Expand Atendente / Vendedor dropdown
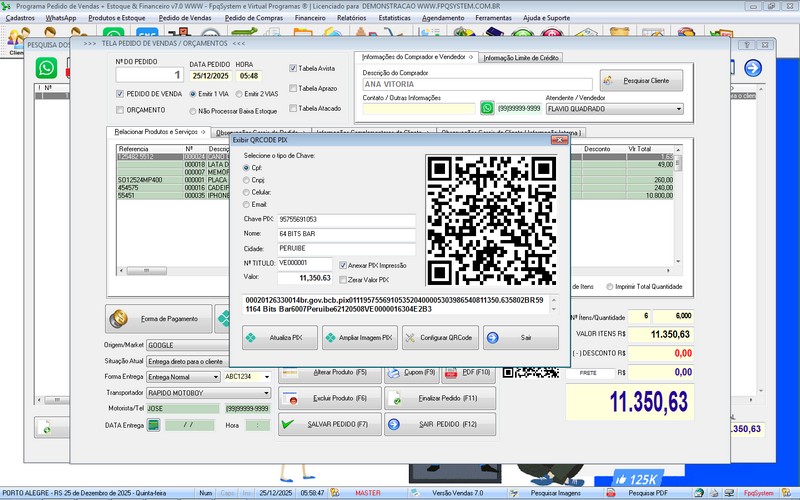The width and height of the screenshot is (800, 500). click(679, 109)
